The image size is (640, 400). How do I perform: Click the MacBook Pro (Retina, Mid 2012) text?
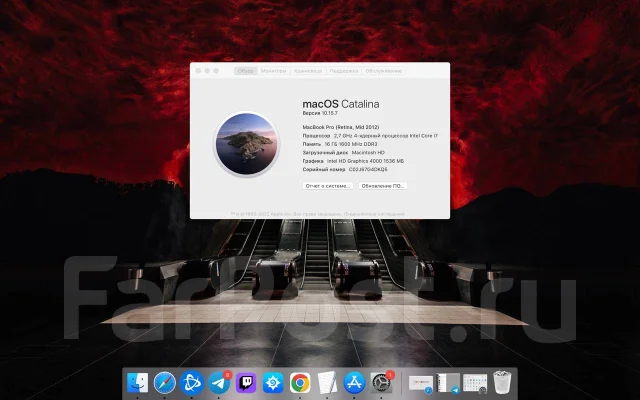coord(341,127)
